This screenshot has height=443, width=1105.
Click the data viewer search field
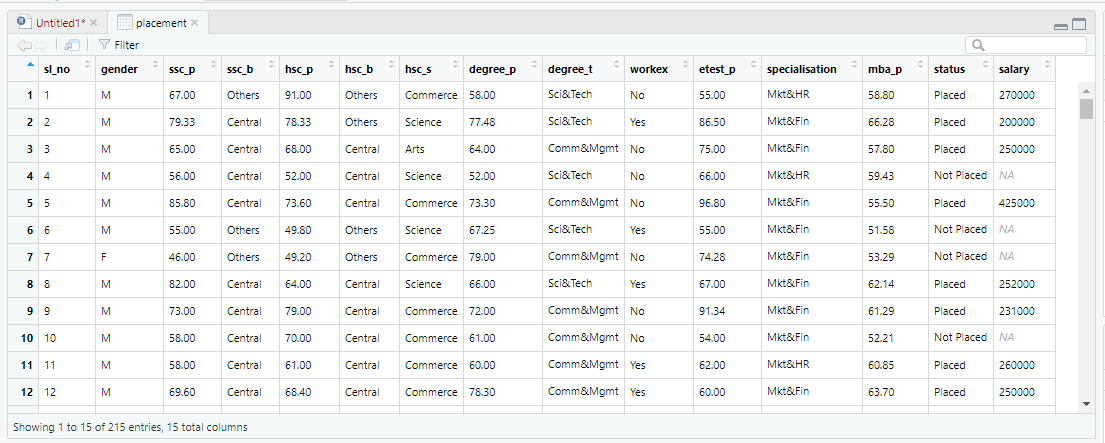[x=1026, y=45]
